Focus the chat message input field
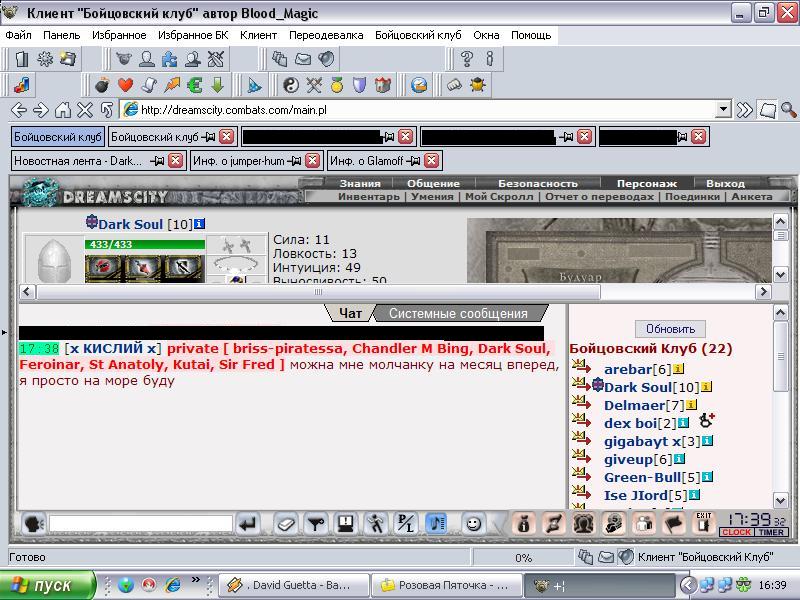The height and width of the screenshot is (600, 800). click(141, 523)
